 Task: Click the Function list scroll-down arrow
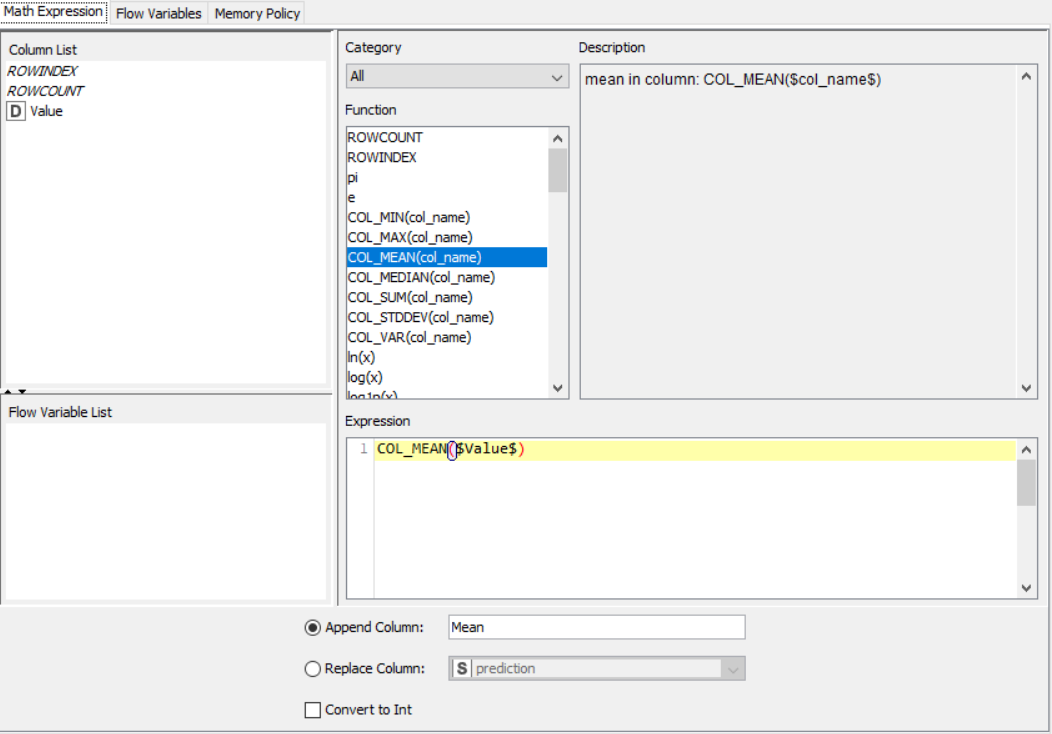tap(558, 388)
